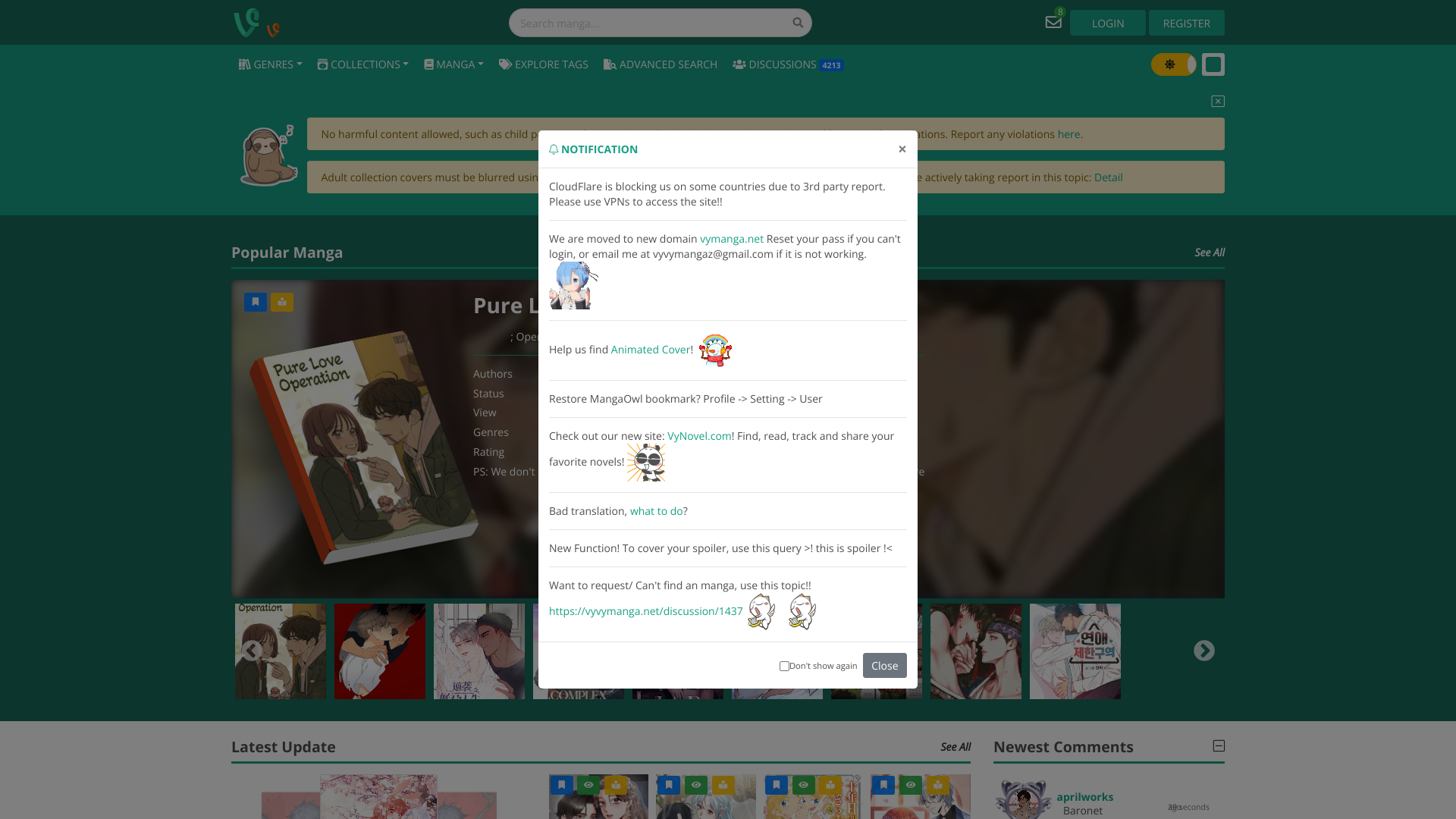1456x819 pixels.
Task: Click green eye icon on first Latest Update cover
Action: [588, 785]
